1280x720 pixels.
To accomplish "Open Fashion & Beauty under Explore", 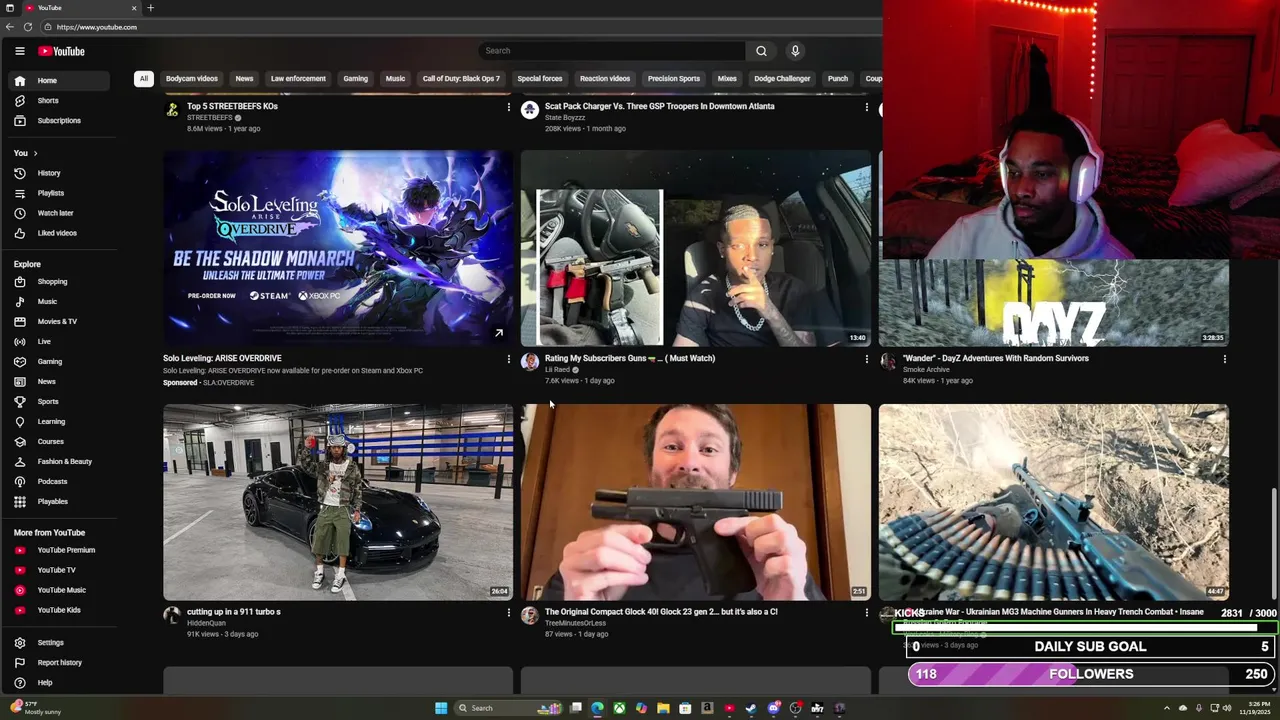I will (59, 462).
